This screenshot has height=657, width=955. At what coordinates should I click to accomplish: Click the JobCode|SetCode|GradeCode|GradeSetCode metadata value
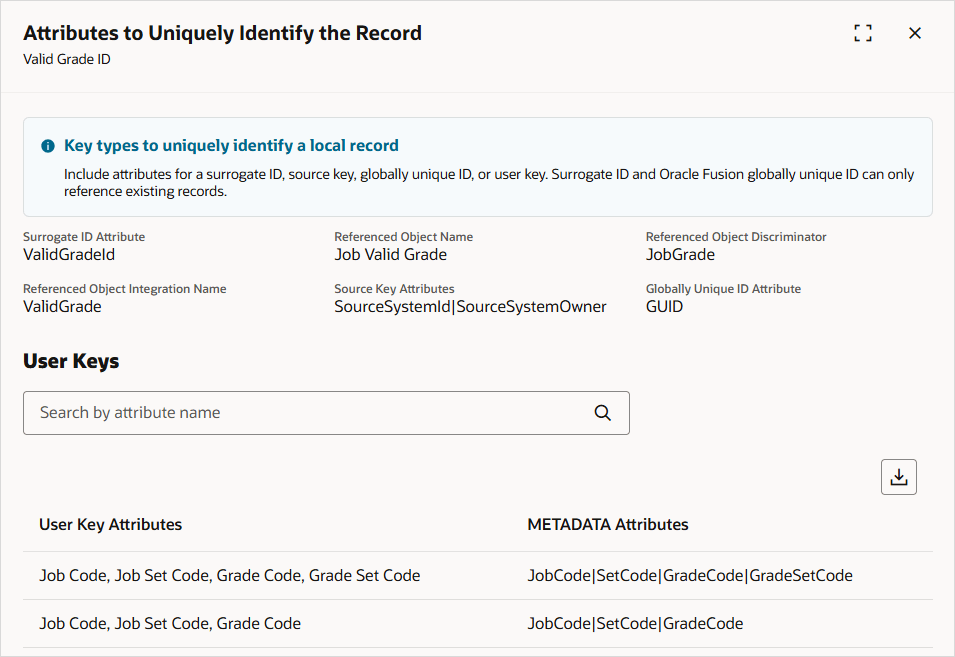689,575
